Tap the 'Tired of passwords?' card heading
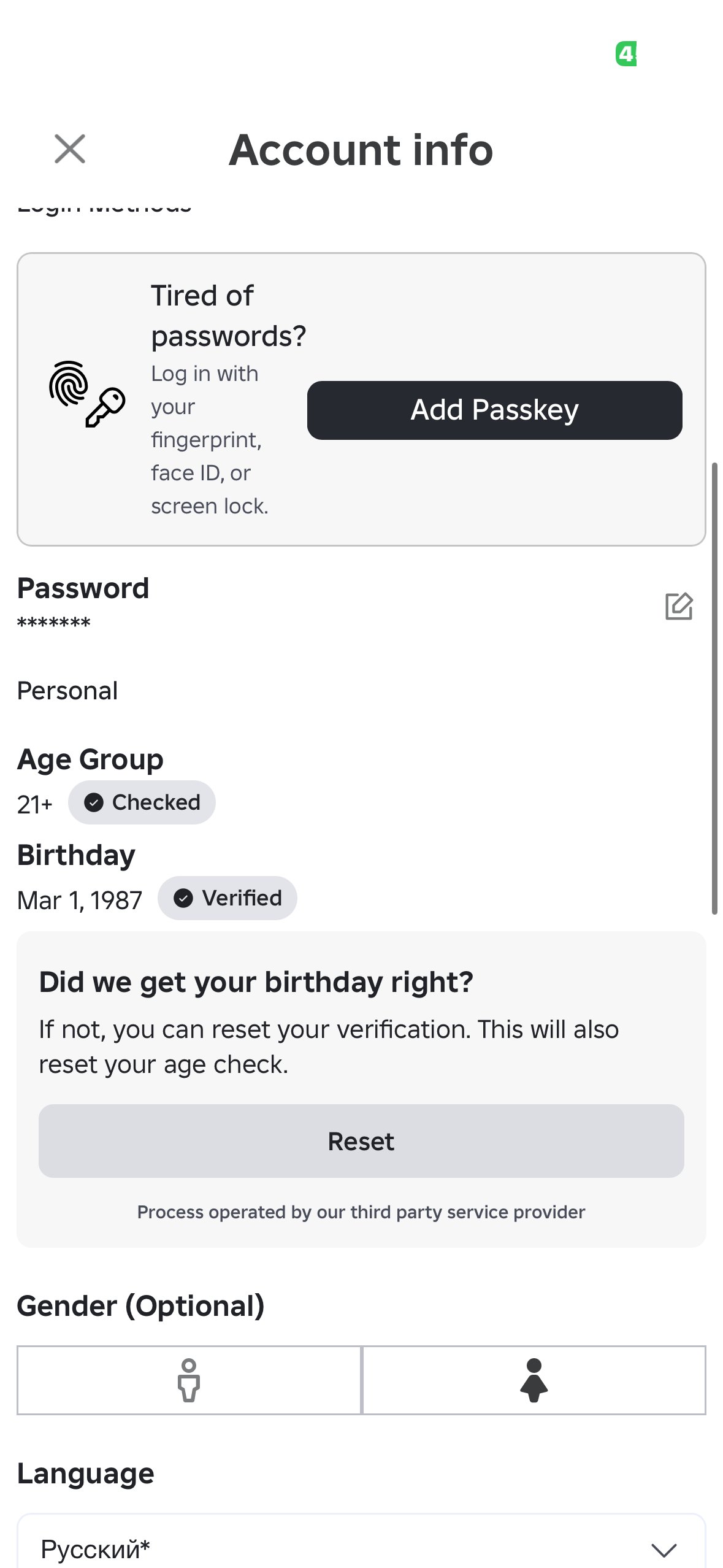723x1568 pixels. point(228,316)
